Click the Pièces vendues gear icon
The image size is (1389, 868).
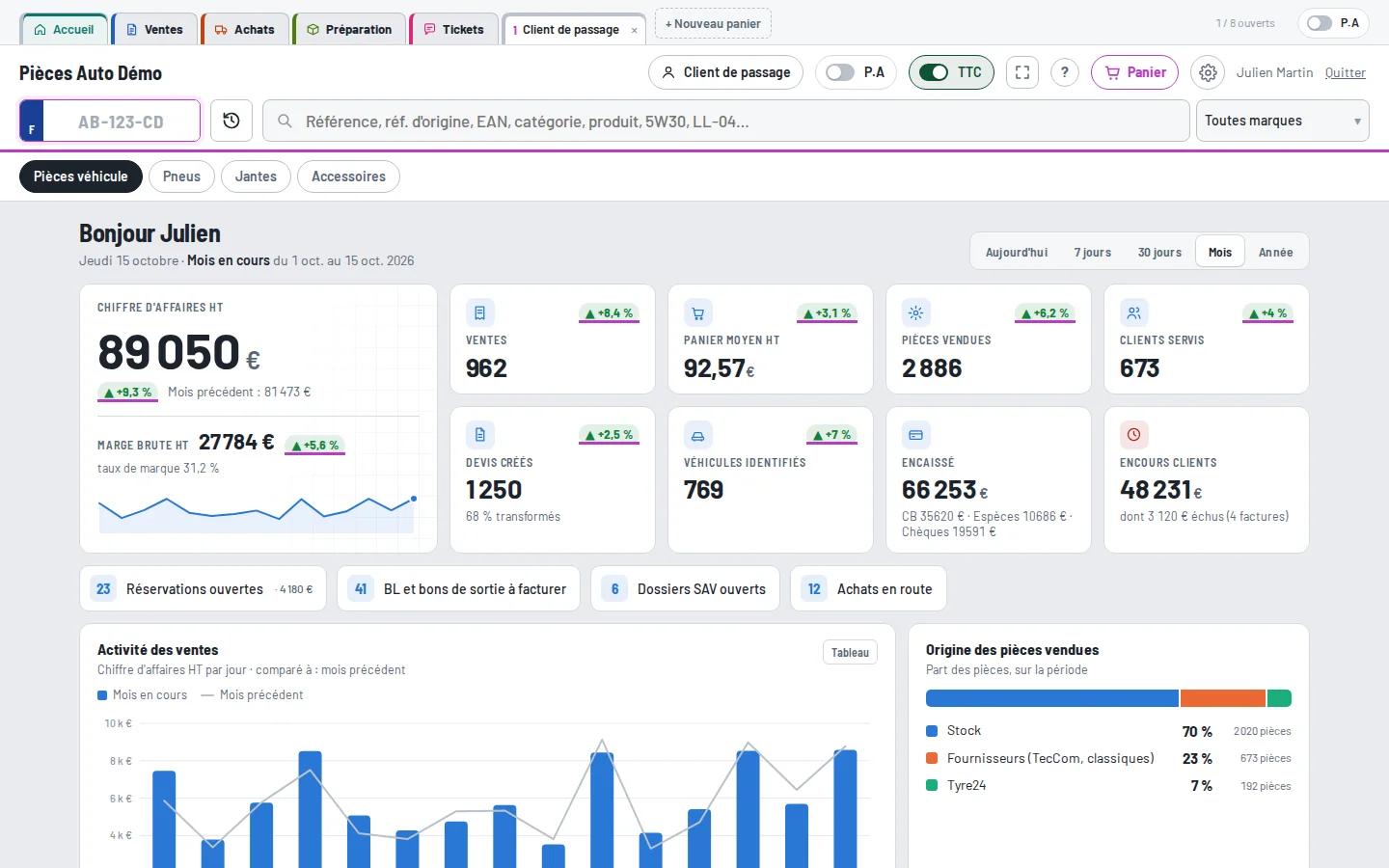pyautogui.click(x=916, y=312)
